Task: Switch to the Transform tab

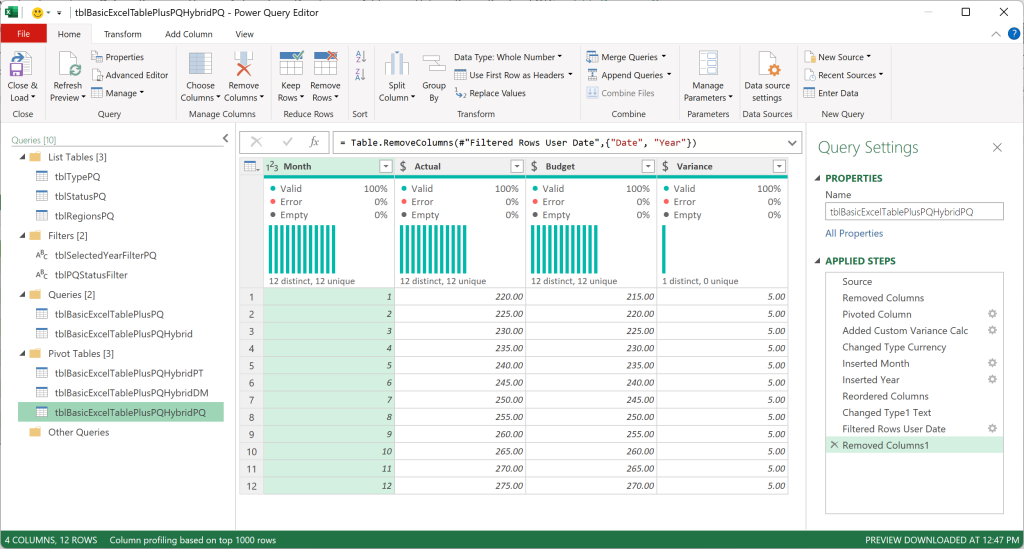Action: [x=122, y=34]
